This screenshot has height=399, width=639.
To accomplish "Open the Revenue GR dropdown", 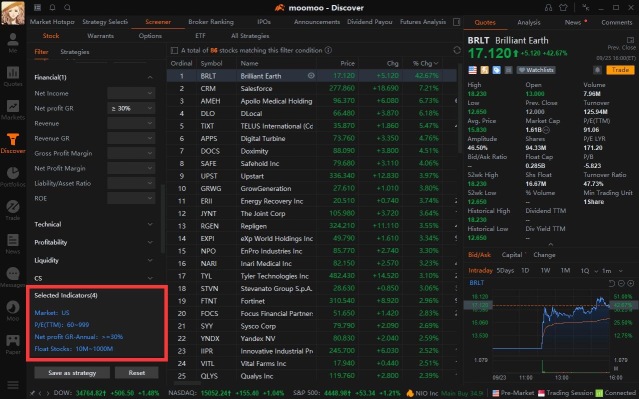I will coord(131,138).
